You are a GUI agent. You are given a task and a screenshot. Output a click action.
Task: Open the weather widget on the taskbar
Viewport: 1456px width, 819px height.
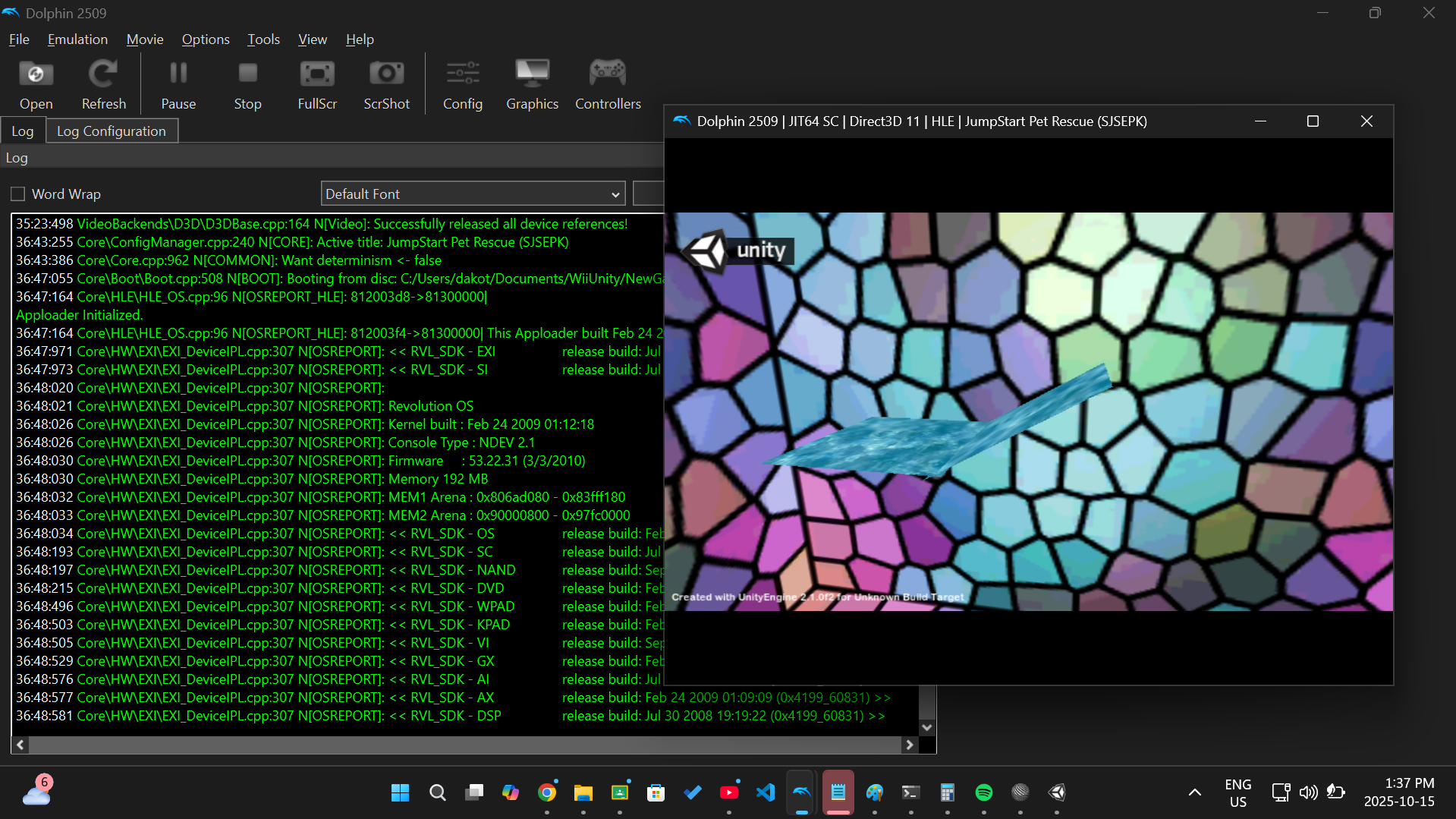(36, 791)
